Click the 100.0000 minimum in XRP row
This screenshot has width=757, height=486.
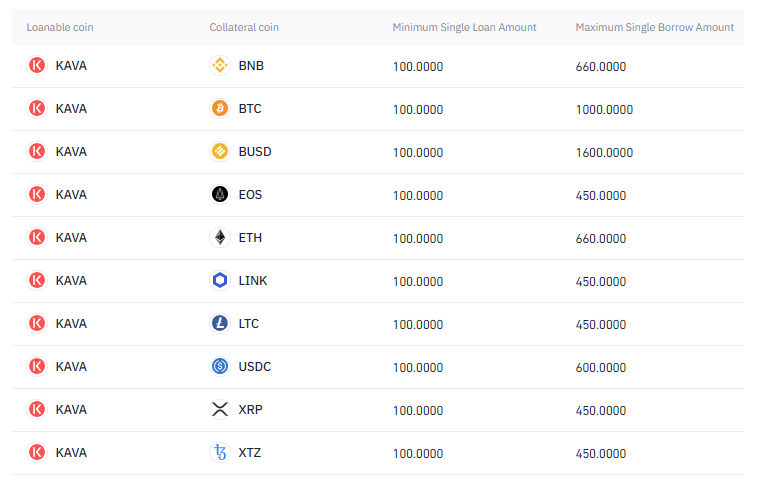[x=418, y=410]
